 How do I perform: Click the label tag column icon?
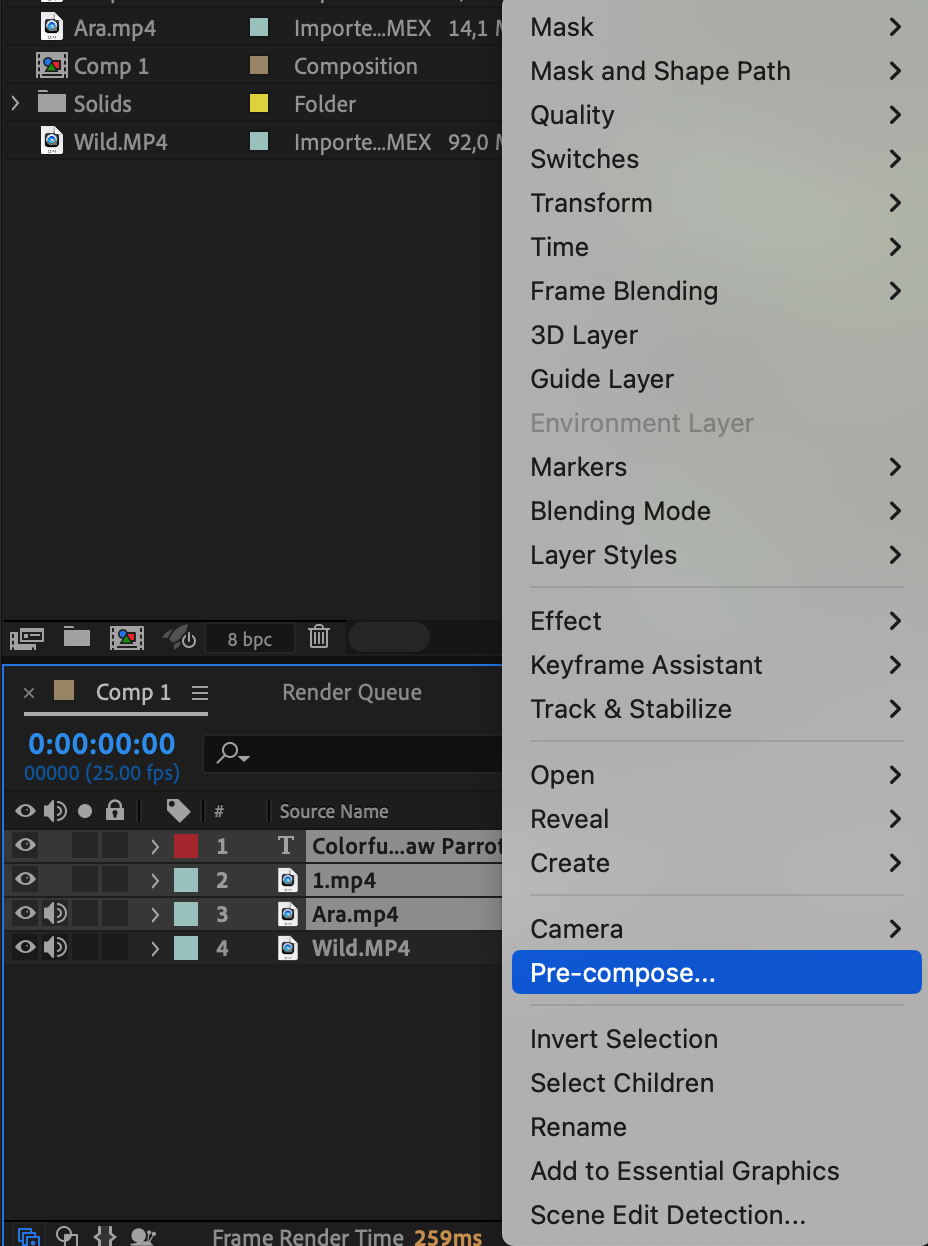coord(178,811)
